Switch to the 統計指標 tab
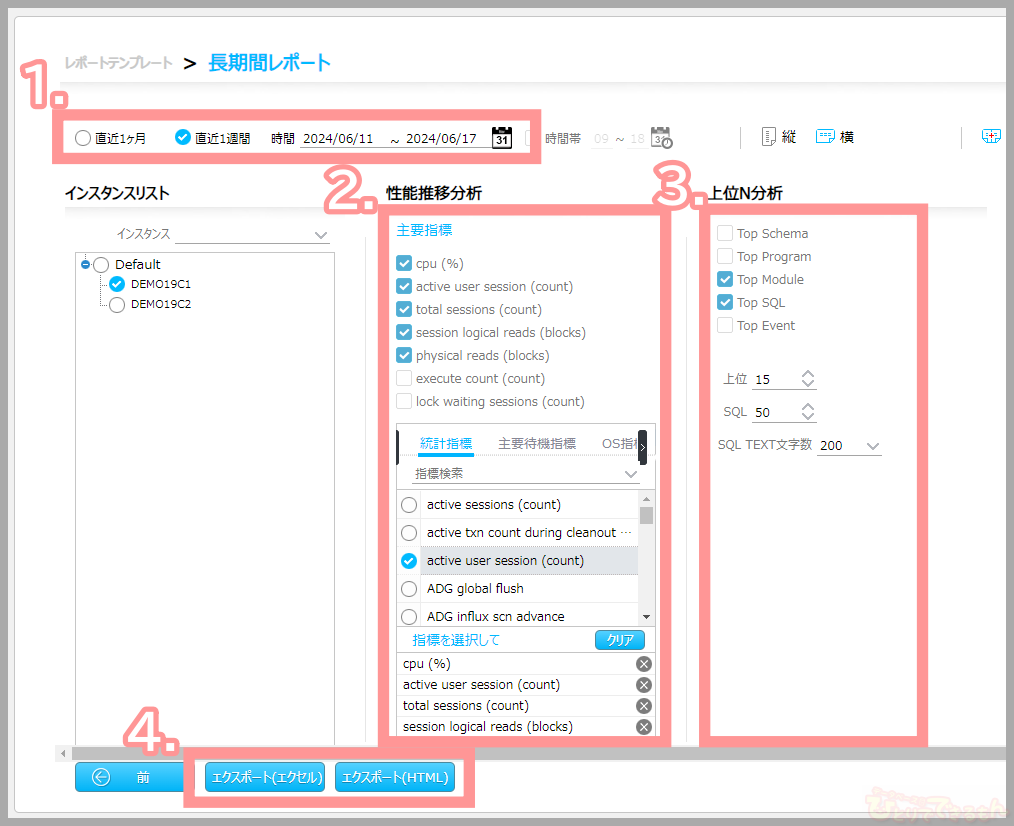1014x826 pixels. point(446,443)
